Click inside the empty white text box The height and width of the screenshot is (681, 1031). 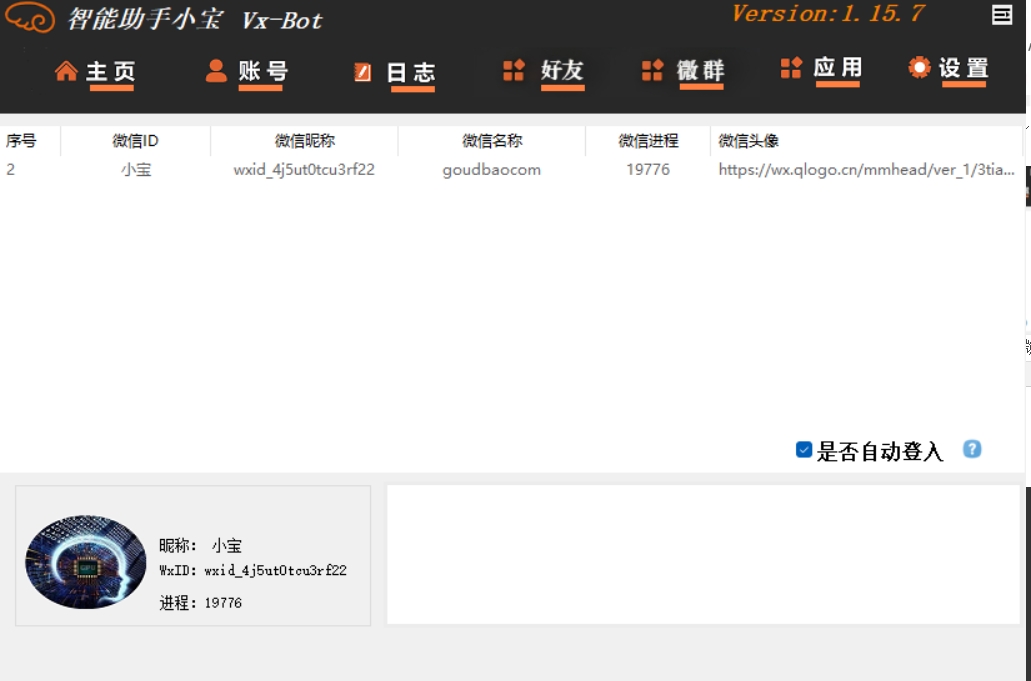pyautogui.click(x=703, y=555)
